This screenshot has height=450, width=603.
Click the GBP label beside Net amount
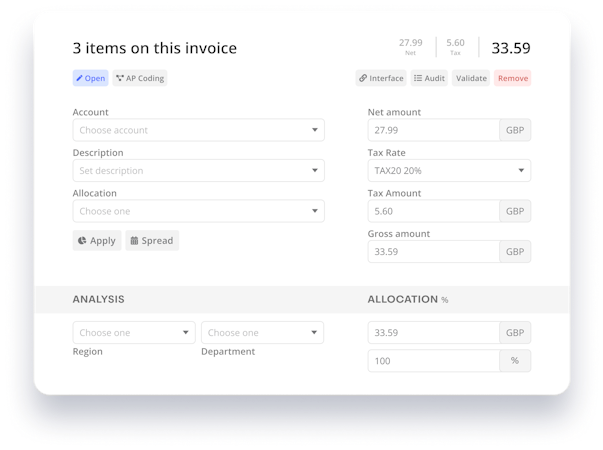coord(515,130)
